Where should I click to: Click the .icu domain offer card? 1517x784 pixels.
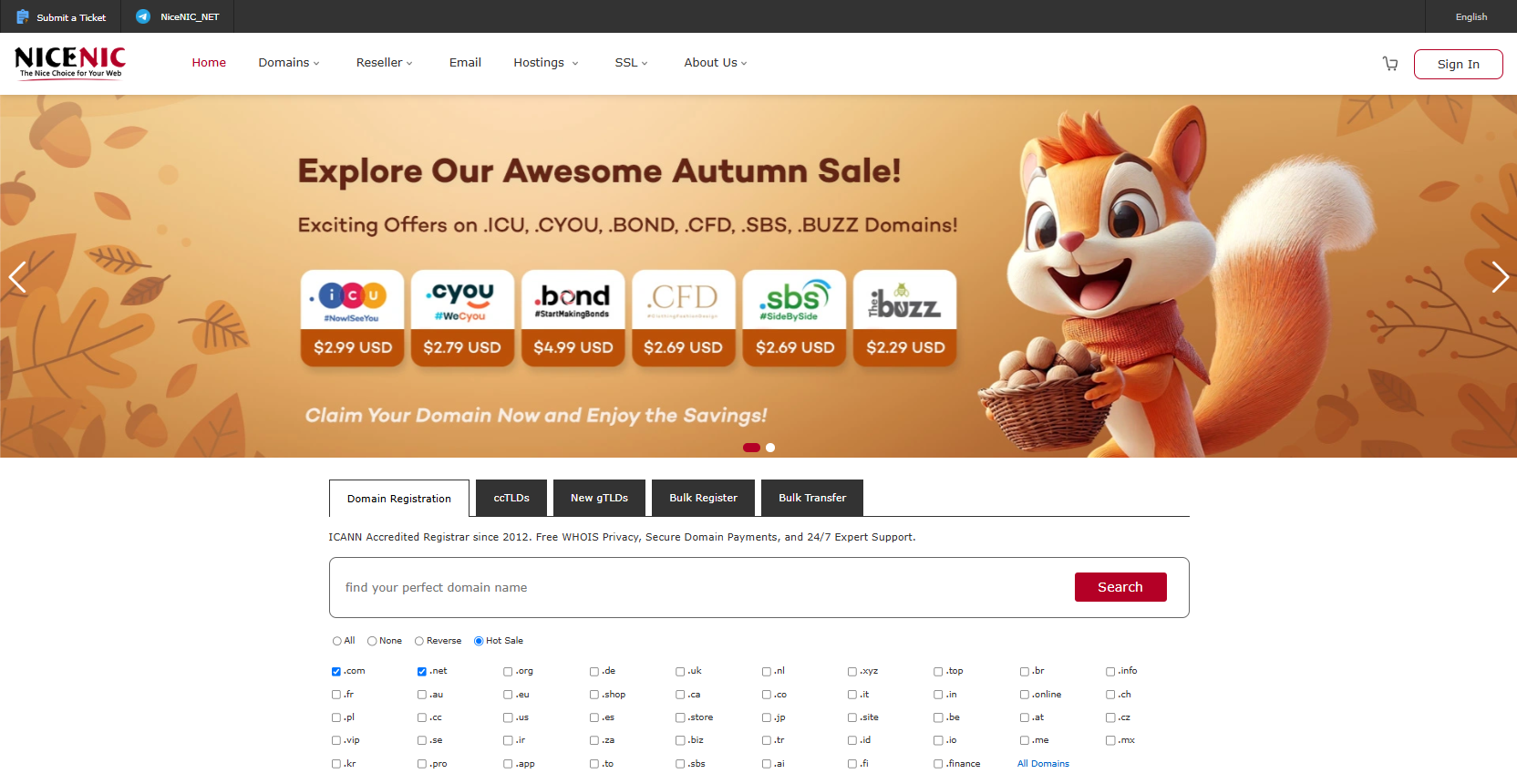(x=353, y=318)
